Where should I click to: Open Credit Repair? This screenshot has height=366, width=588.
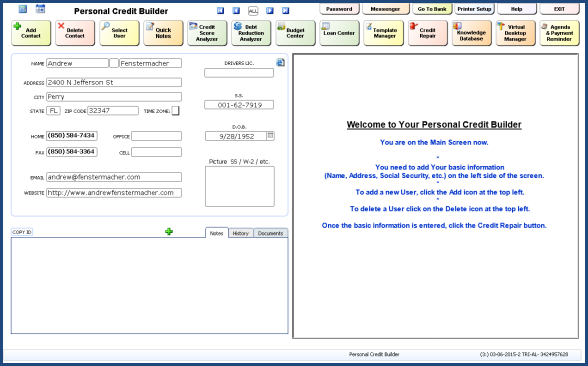(428, 33)
